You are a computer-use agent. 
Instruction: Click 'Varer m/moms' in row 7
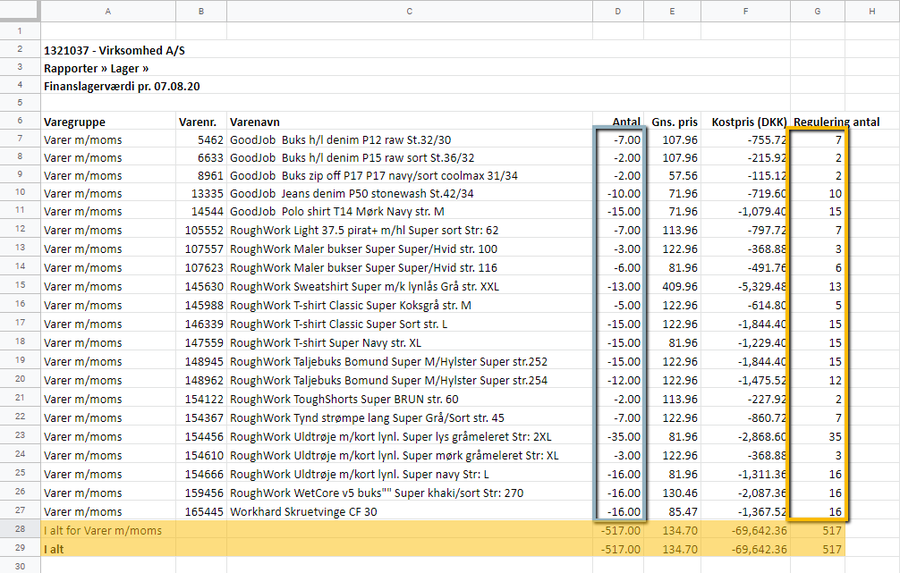[83, 140]
